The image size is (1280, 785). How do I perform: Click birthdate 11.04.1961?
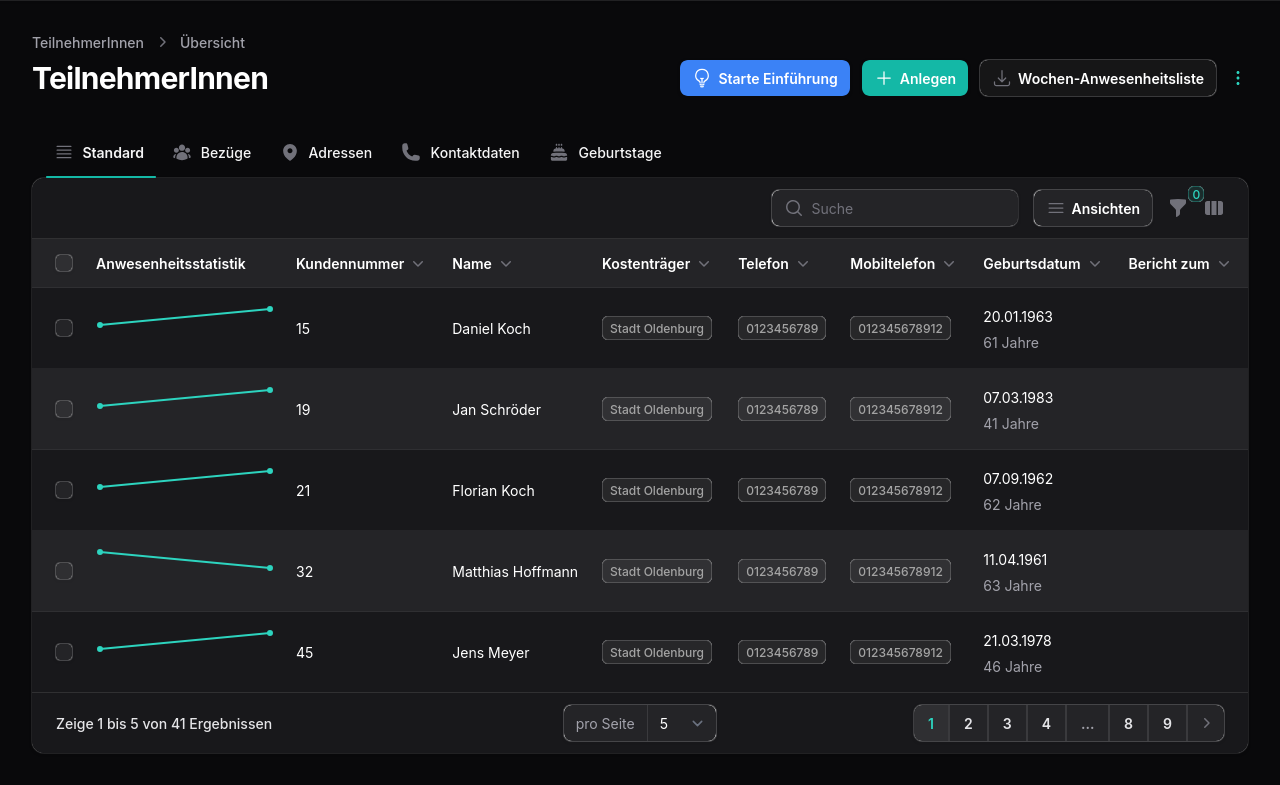[1015, 559]
